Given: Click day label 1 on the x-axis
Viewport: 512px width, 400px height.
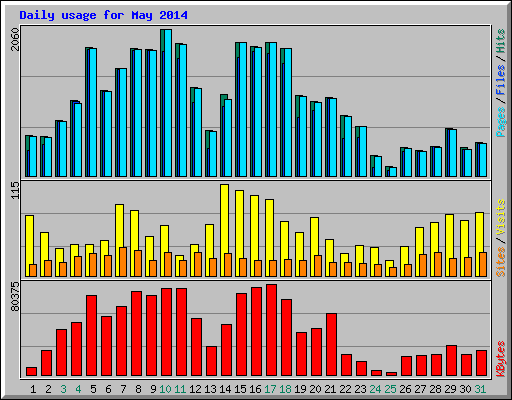Looking at the screenshot, I should (x=33, y=389).
